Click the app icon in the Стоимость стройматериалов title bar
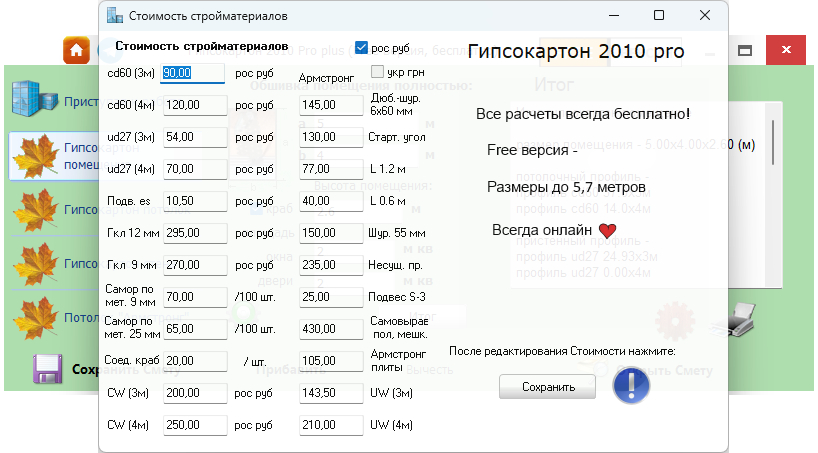818x453 pixels. 115,16
